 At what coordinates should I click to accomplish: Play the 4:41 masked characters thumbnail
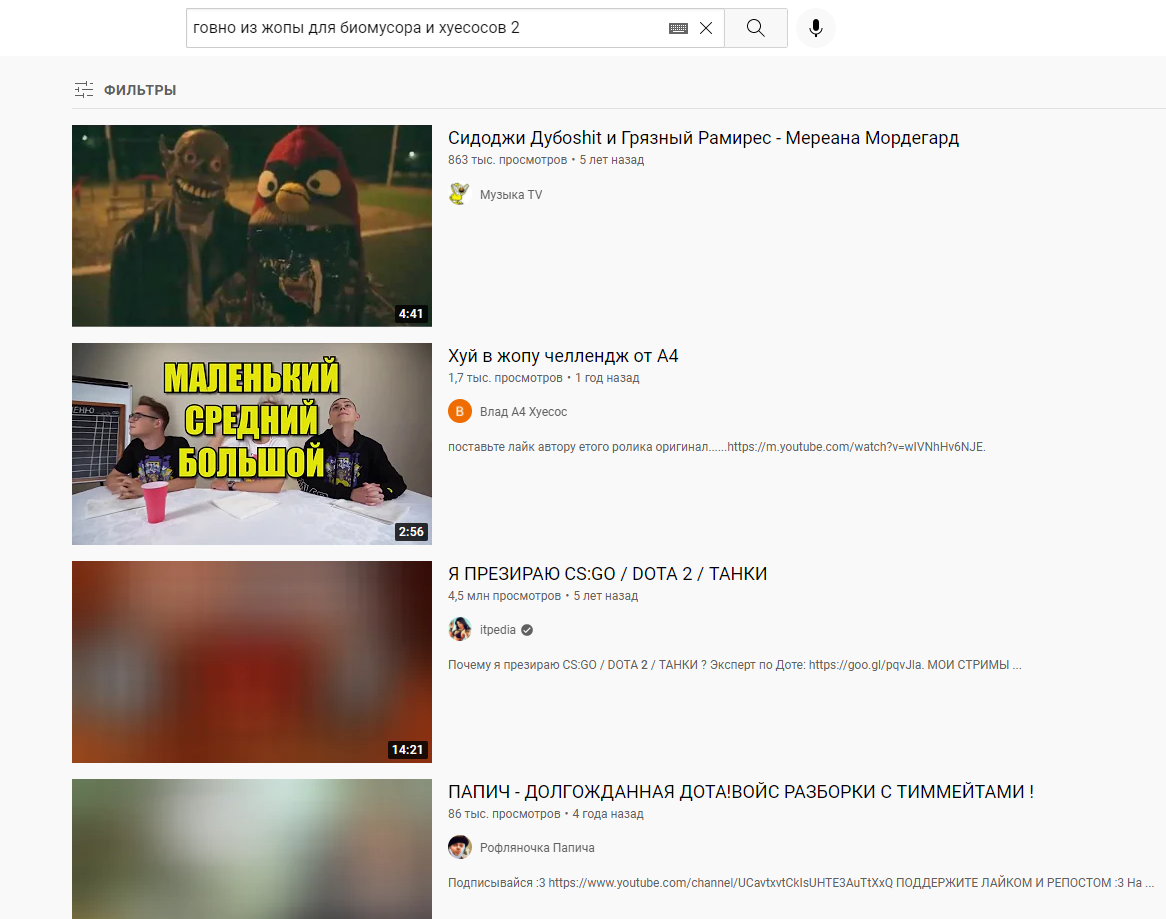click(x=251, y=225)
